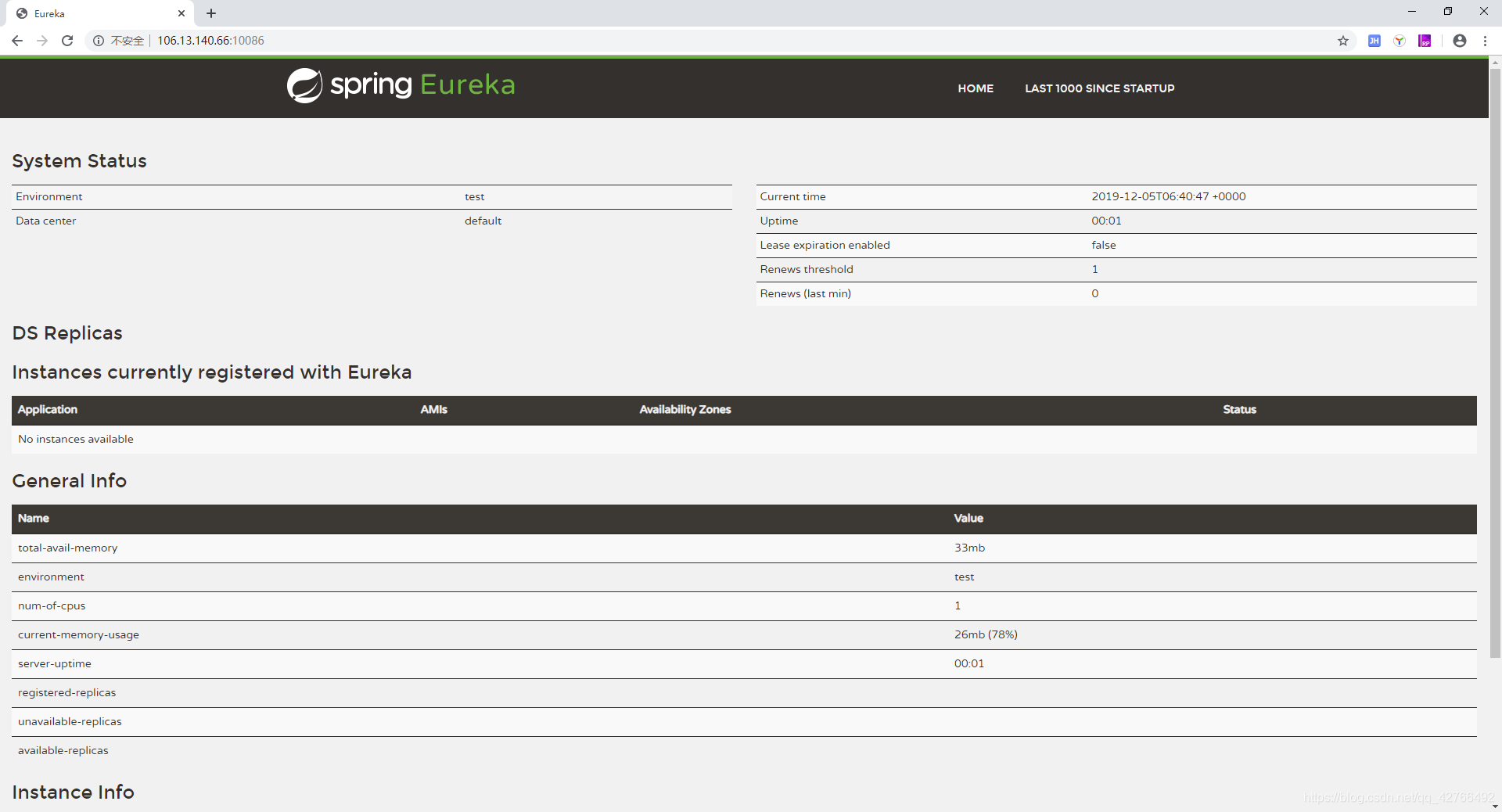This screenshot has width=1502, height=812.
Task: Open a new browser tab
Action: click(211, 13)
